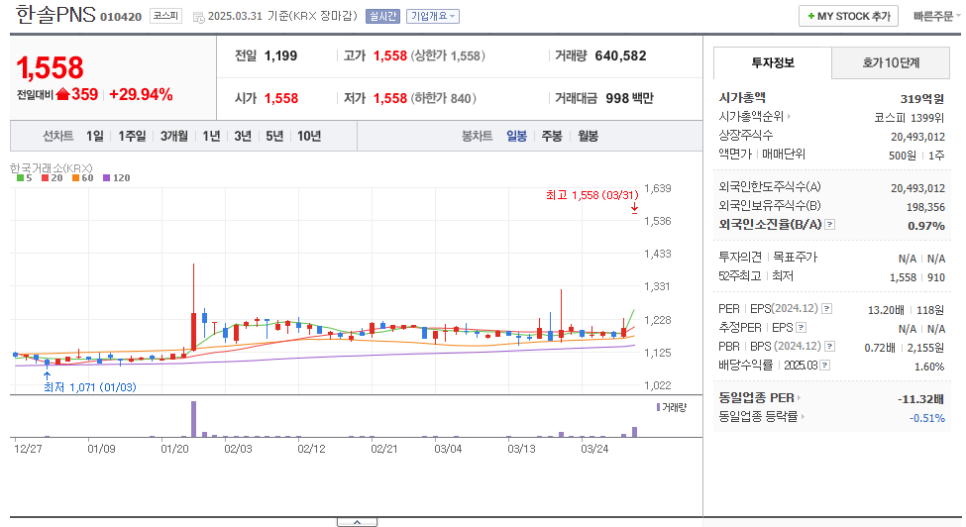The height and width of the screenshot is (527, 966).
Task: Click the 실시간 badge button
Action: click(383, 17)
